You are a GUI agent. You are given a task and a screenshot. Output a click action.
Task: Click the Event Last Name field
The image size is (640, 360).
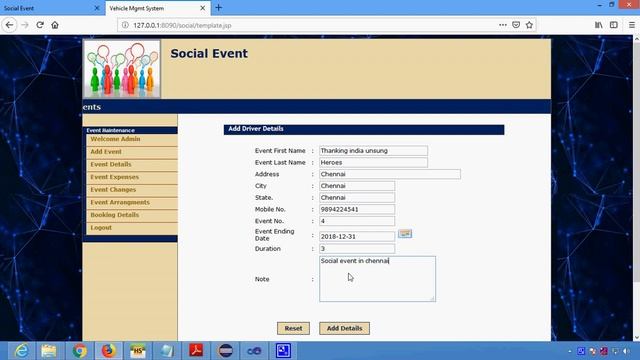pyautogui.click(x=373, y=162)
